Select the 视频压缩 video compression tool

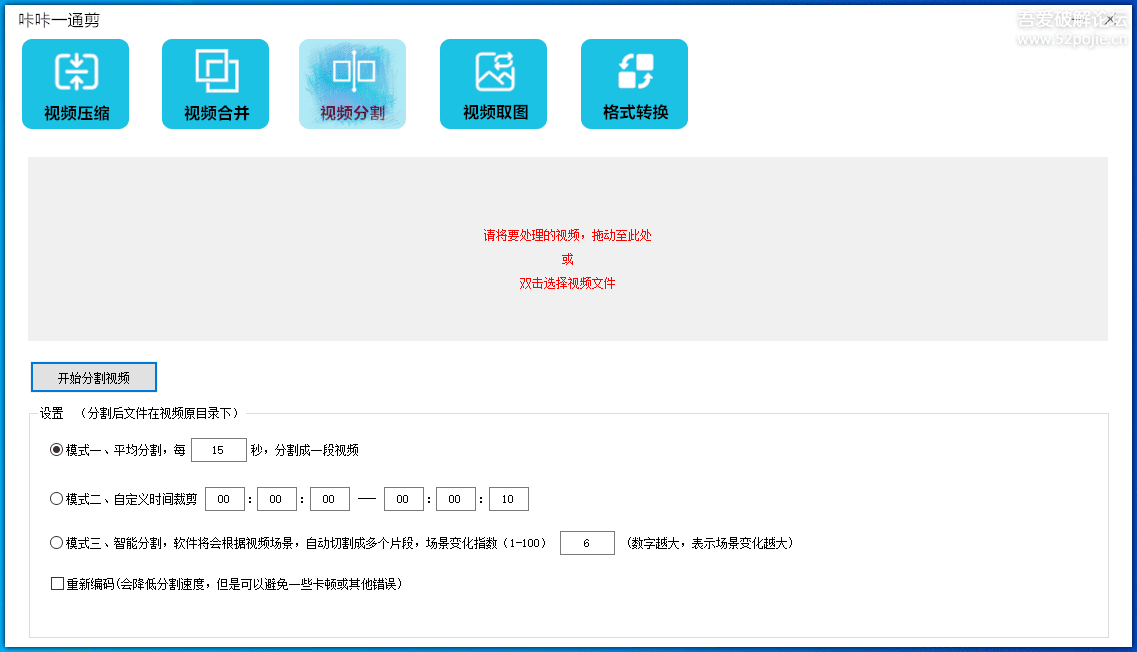pyautogui.click(x=75, y=84)
